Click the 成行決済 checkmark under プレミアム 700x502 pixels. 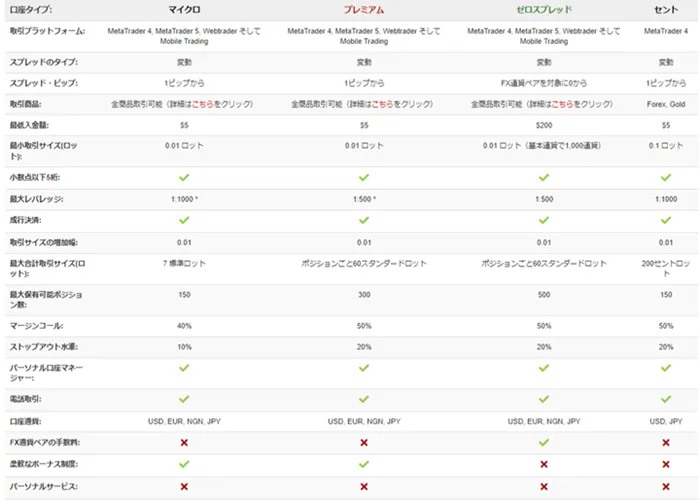(x=364, y=220)
